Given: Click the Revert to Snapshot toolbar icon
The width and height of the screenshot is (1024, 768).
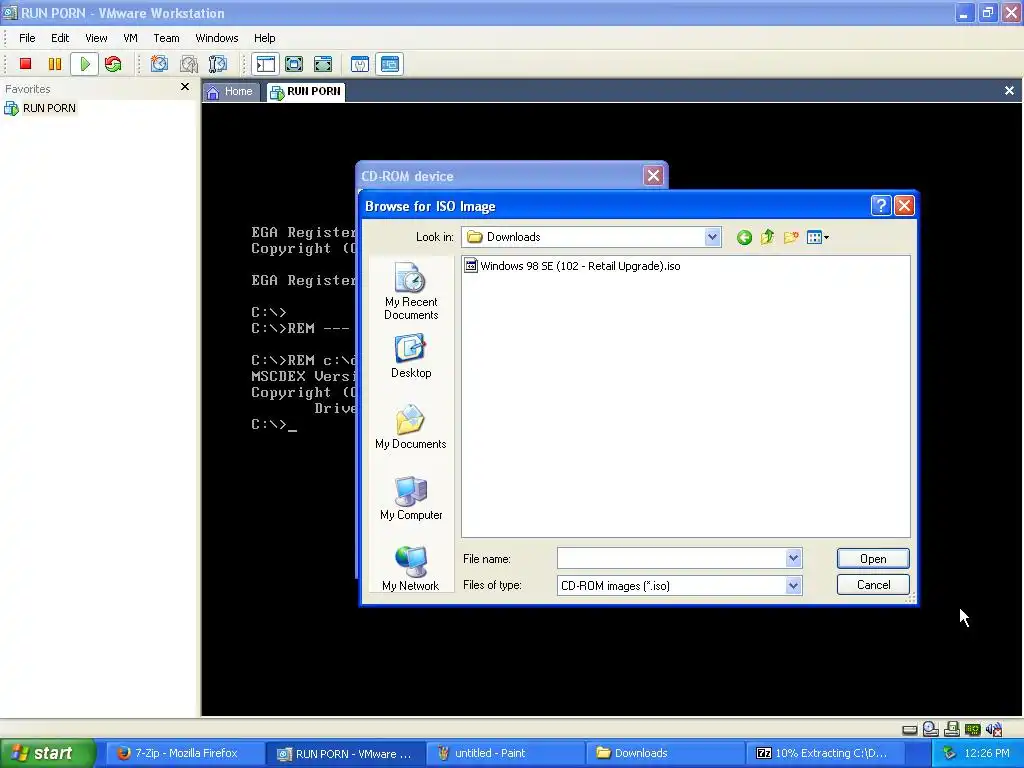Looking at the screenshot, I should tap(189, 63).
